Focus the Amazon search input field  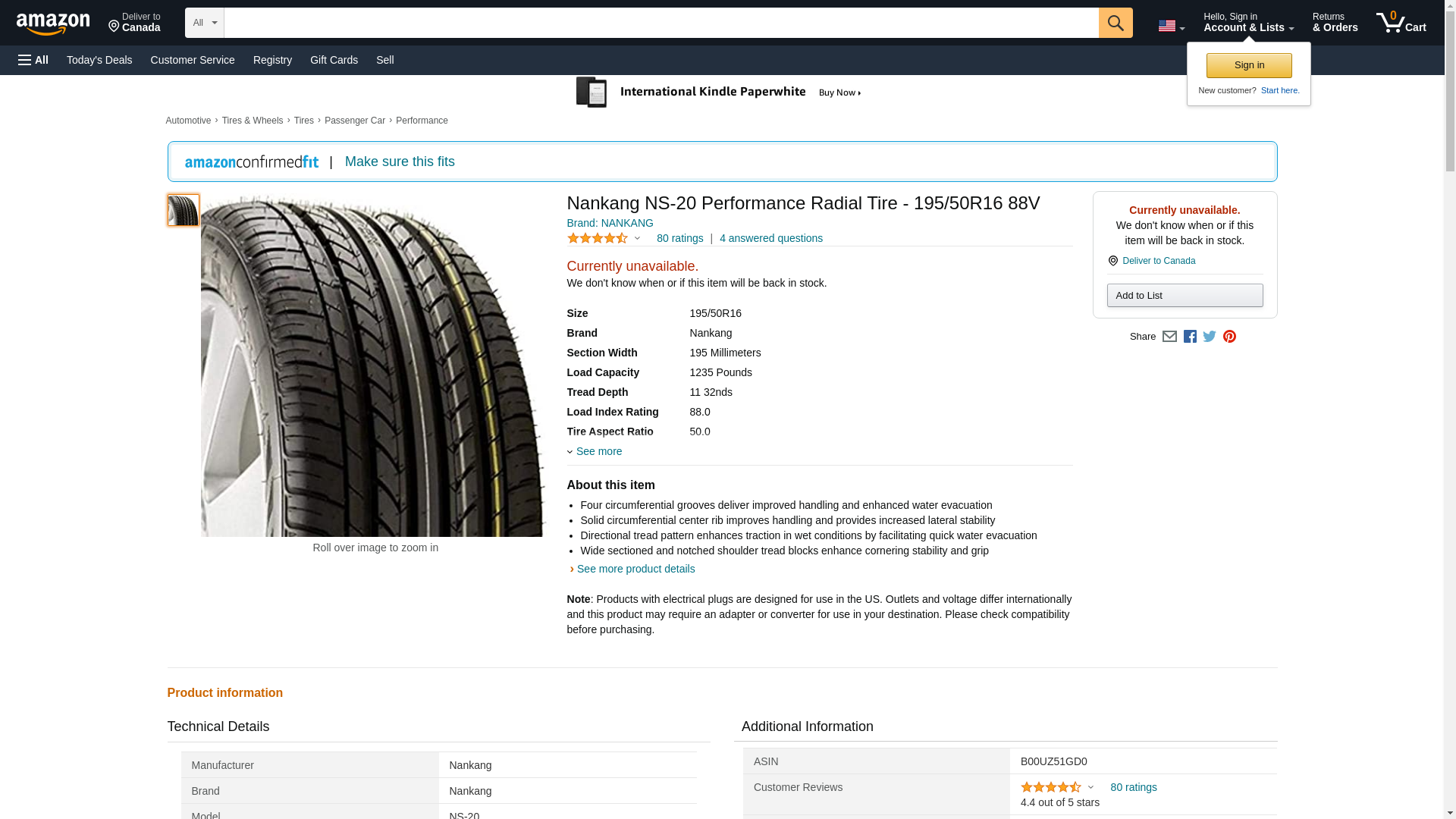click(660, 23)
